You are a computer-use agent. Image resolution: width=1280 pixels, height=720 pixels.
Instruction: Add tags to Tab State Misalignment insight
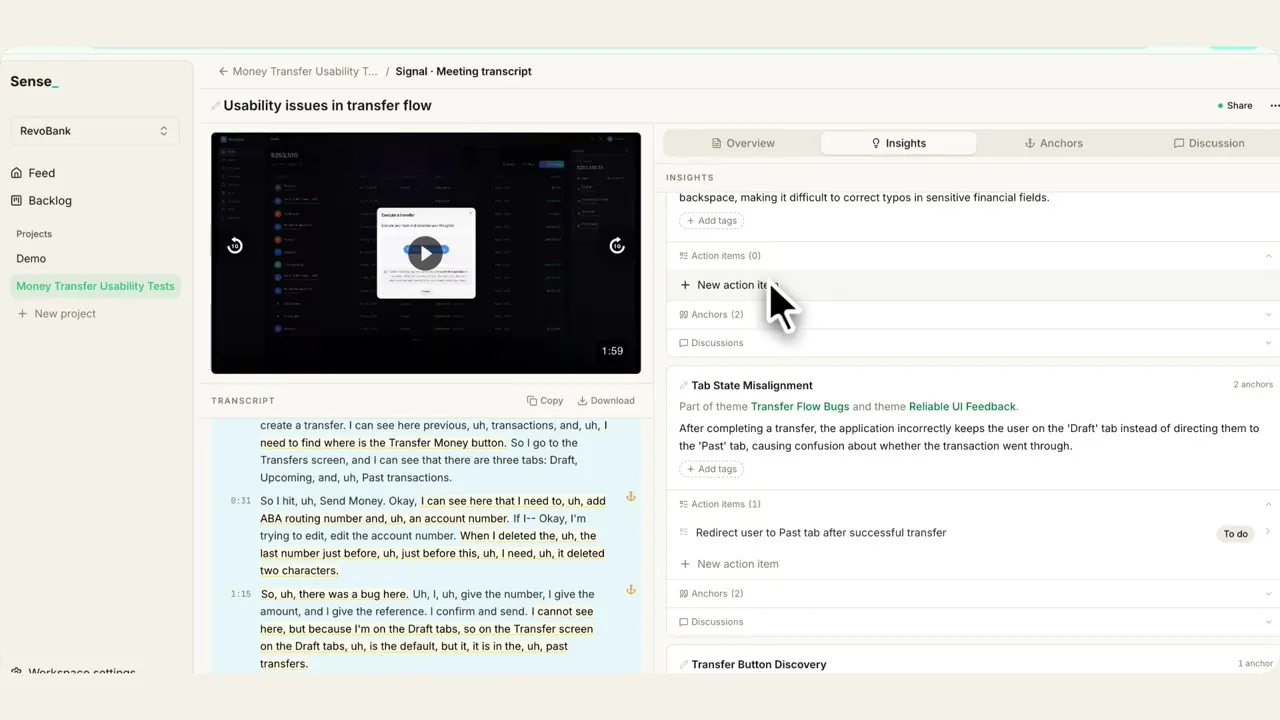[x=710, y=469]
